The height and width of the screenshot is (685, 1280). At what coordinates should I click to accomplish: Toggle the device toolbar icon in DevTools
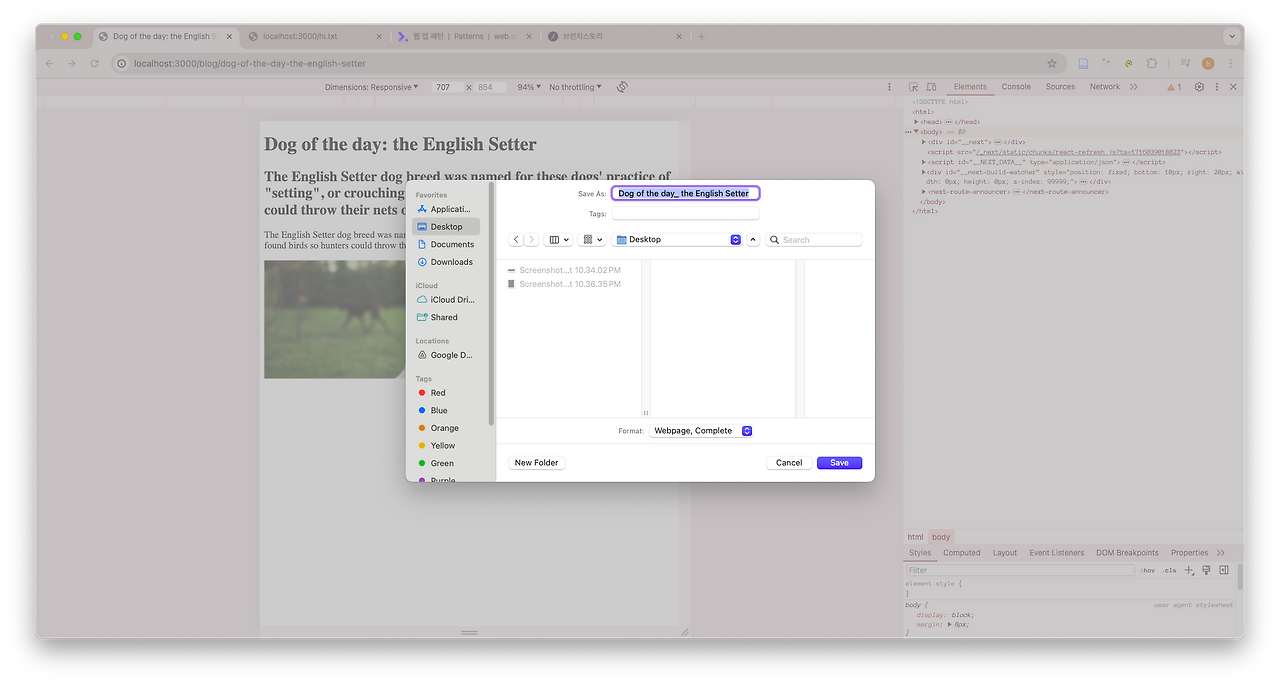[x=931, y=87]
